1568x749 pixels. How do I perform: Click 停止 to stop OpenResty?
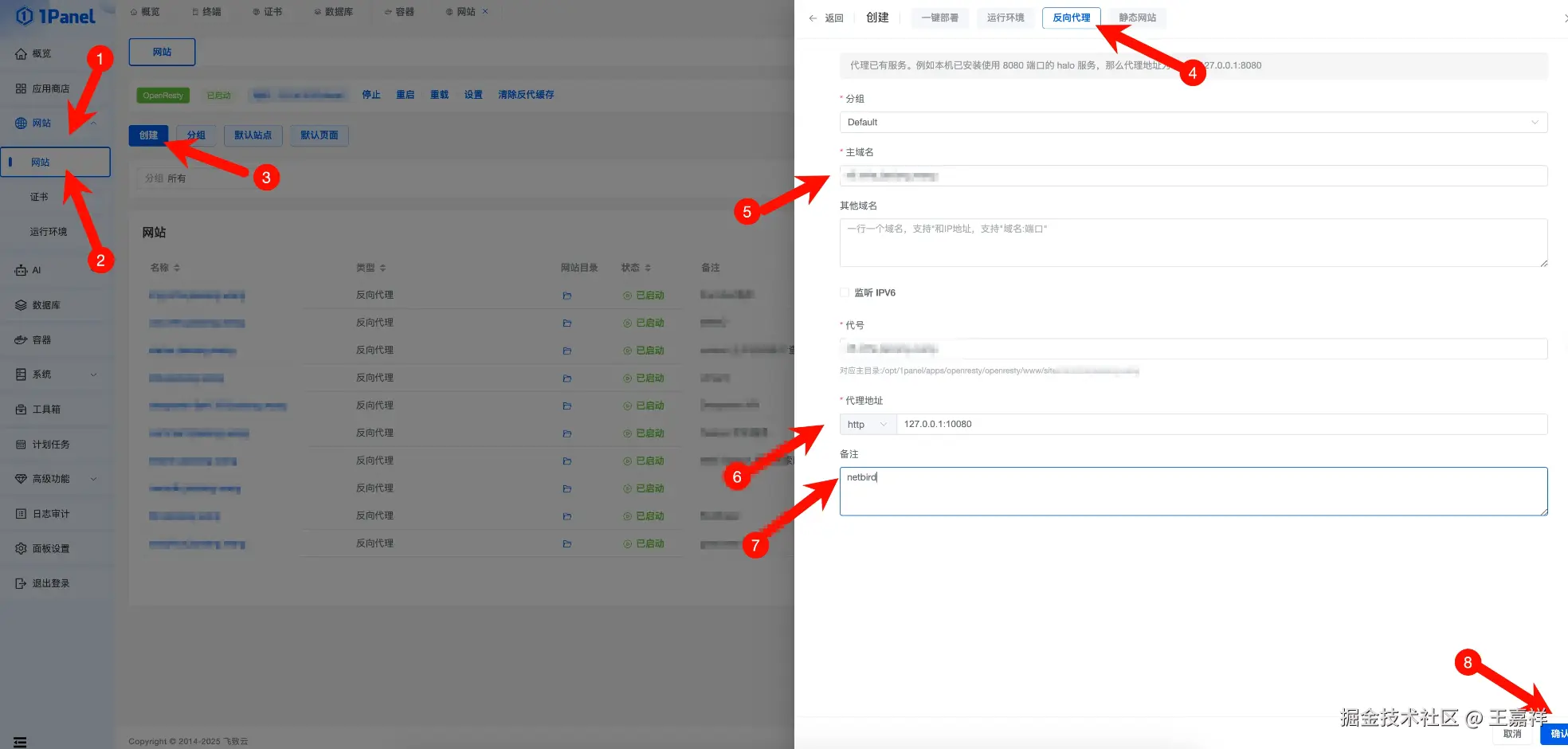pos(371,95)
